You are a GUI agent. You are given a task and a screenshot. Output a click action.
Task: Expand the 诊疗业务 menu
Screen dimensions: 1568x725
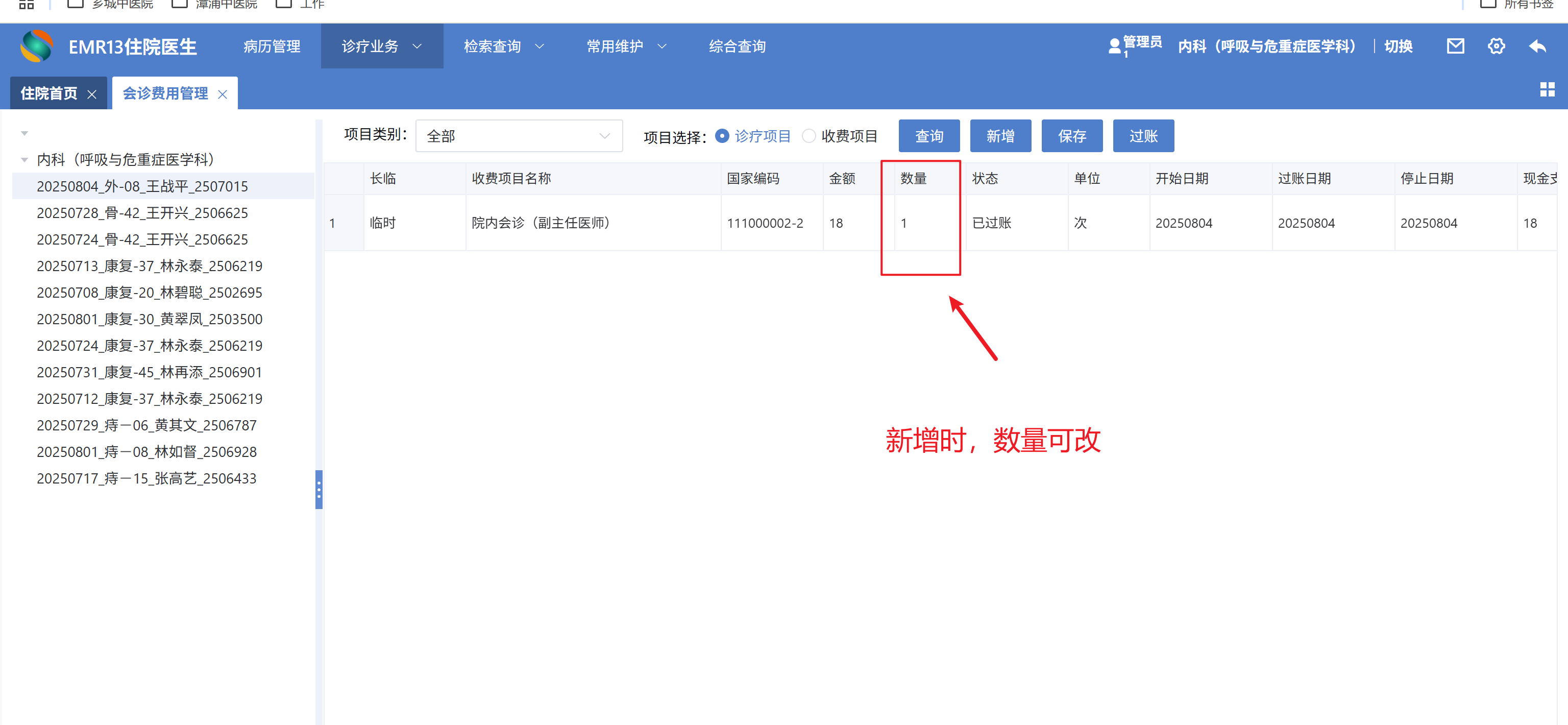[381, 46]
